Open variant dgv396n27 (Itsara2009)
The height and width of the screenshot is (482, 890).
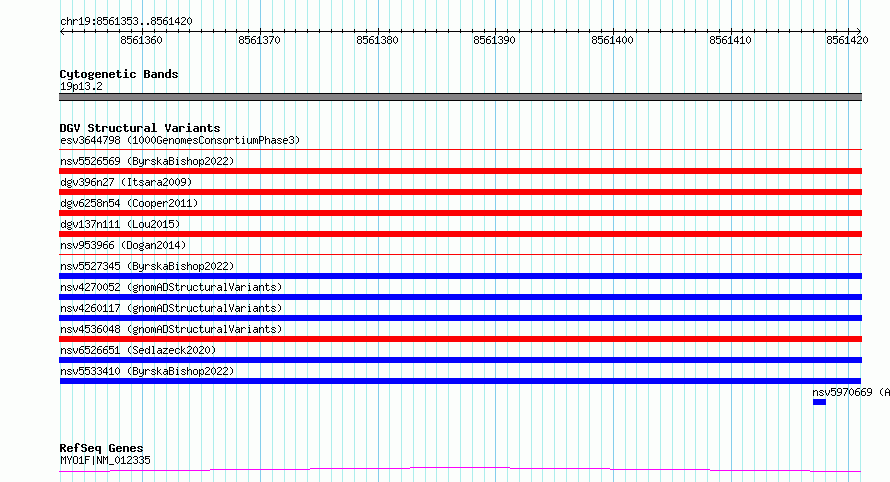pyautogui.click(x=126, y=182)
